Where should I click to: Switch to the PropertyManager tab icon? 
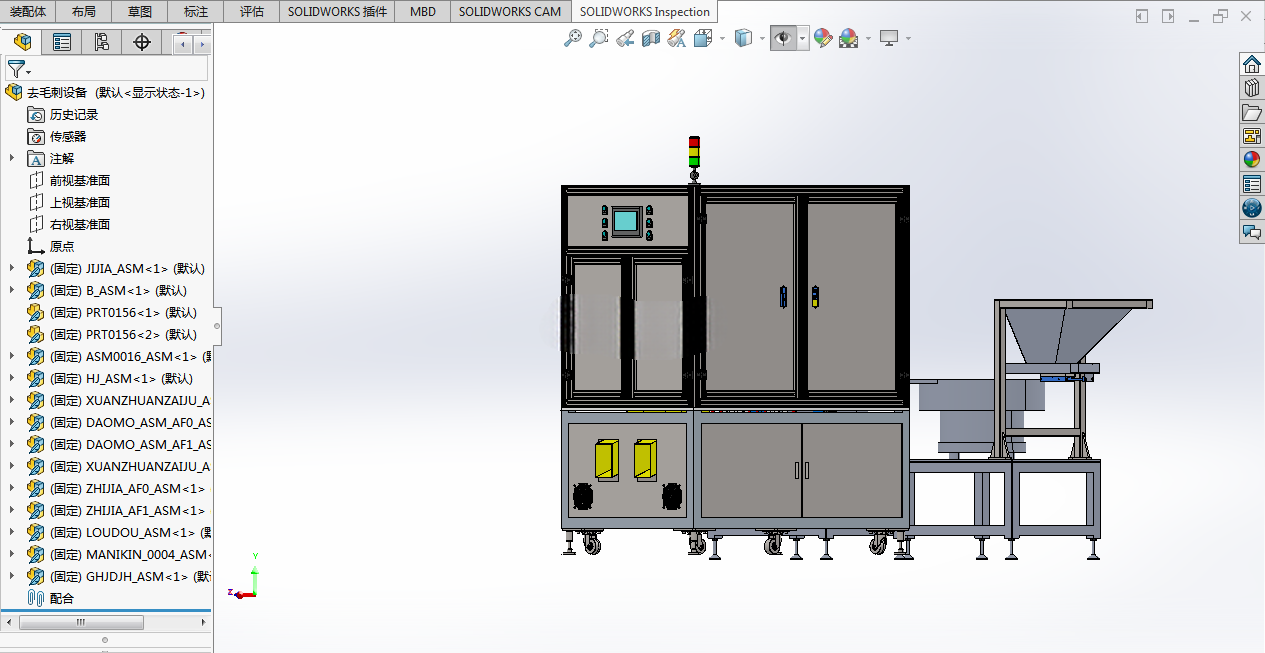62,42
